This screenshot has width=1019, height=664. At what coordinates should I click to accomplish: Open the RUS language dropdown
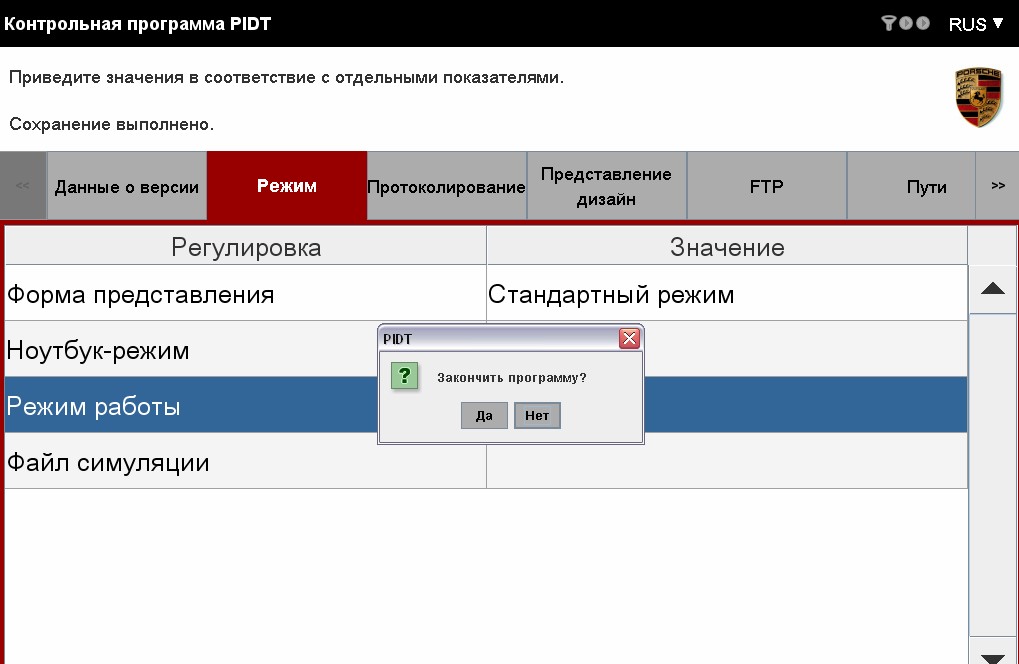point(976,24)
